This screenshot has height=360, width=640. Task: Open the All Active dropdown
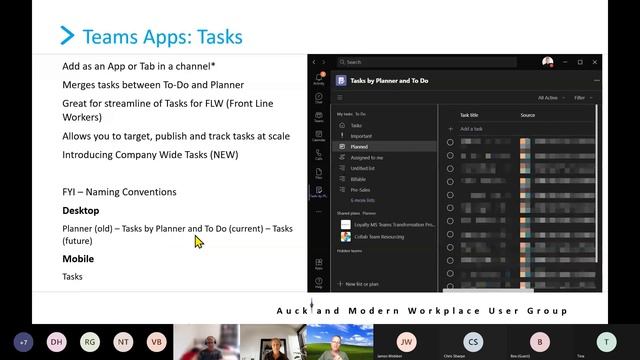pos(551,98)
